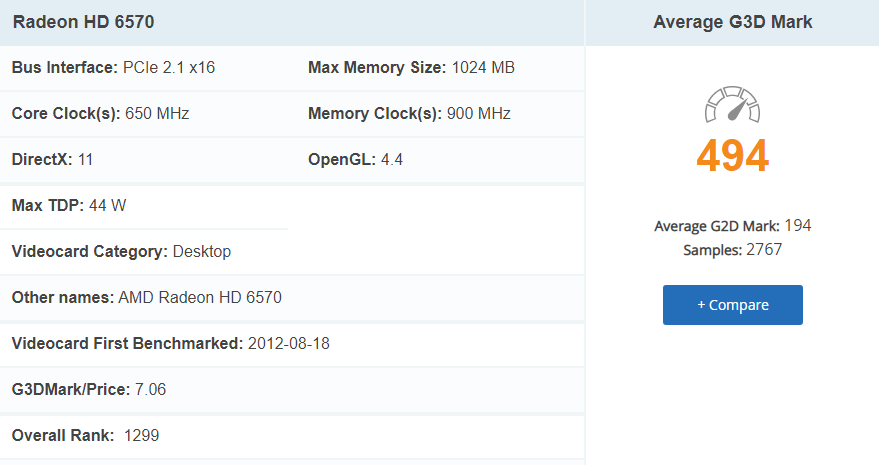The image size is (879, 465).
Task: Select the Other names AMD Radeon row
Action: pos(146,298)
